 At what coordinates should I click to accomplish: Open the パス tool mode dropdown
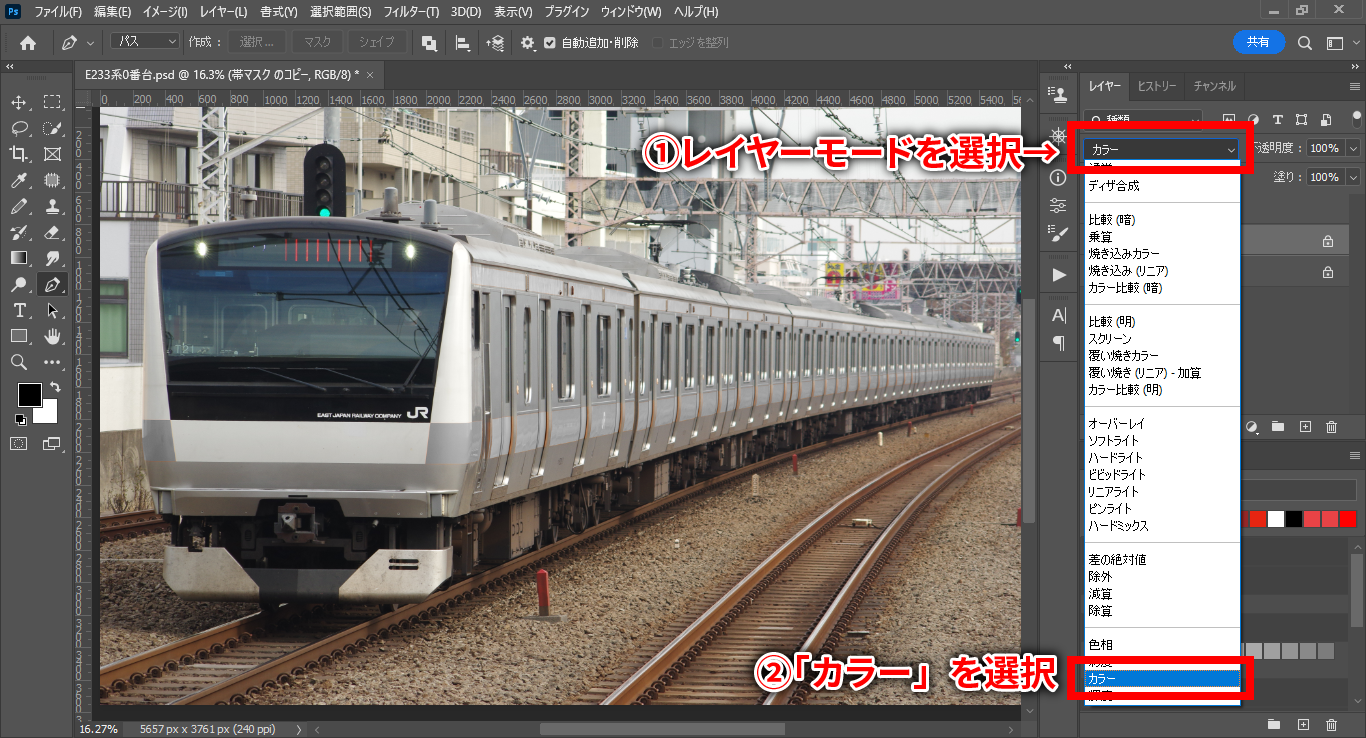(144, 42)
